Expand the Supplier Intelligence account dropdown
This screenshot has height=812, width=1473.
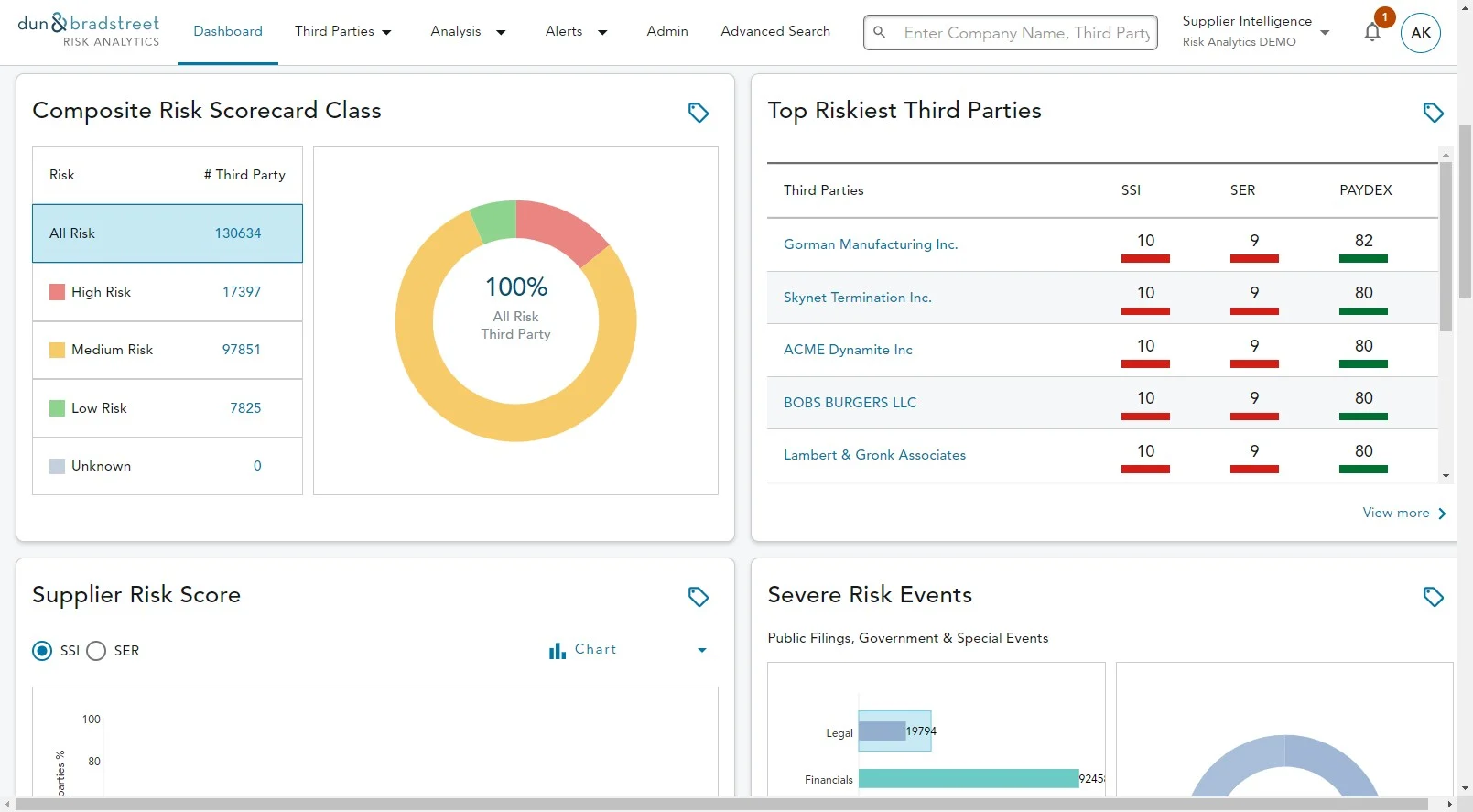[x=1255, y=31]
